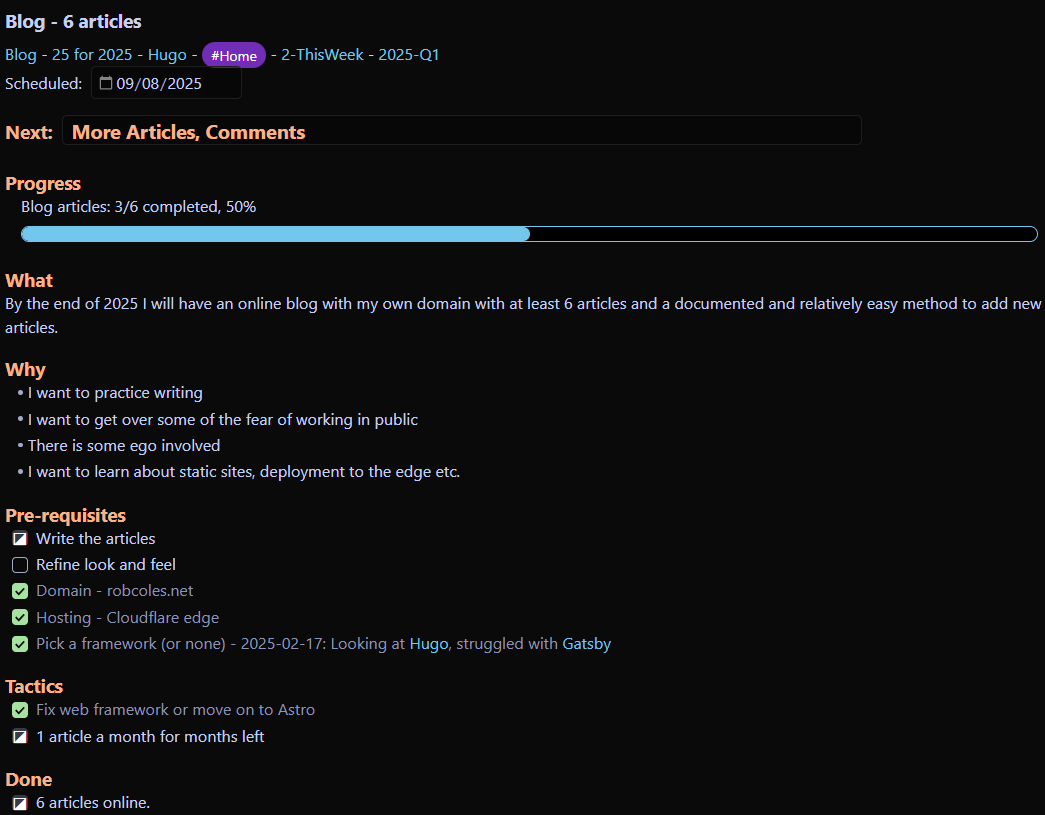Uncheck the 'Domain - robcoles.net' checkbox

pos(20,591)
